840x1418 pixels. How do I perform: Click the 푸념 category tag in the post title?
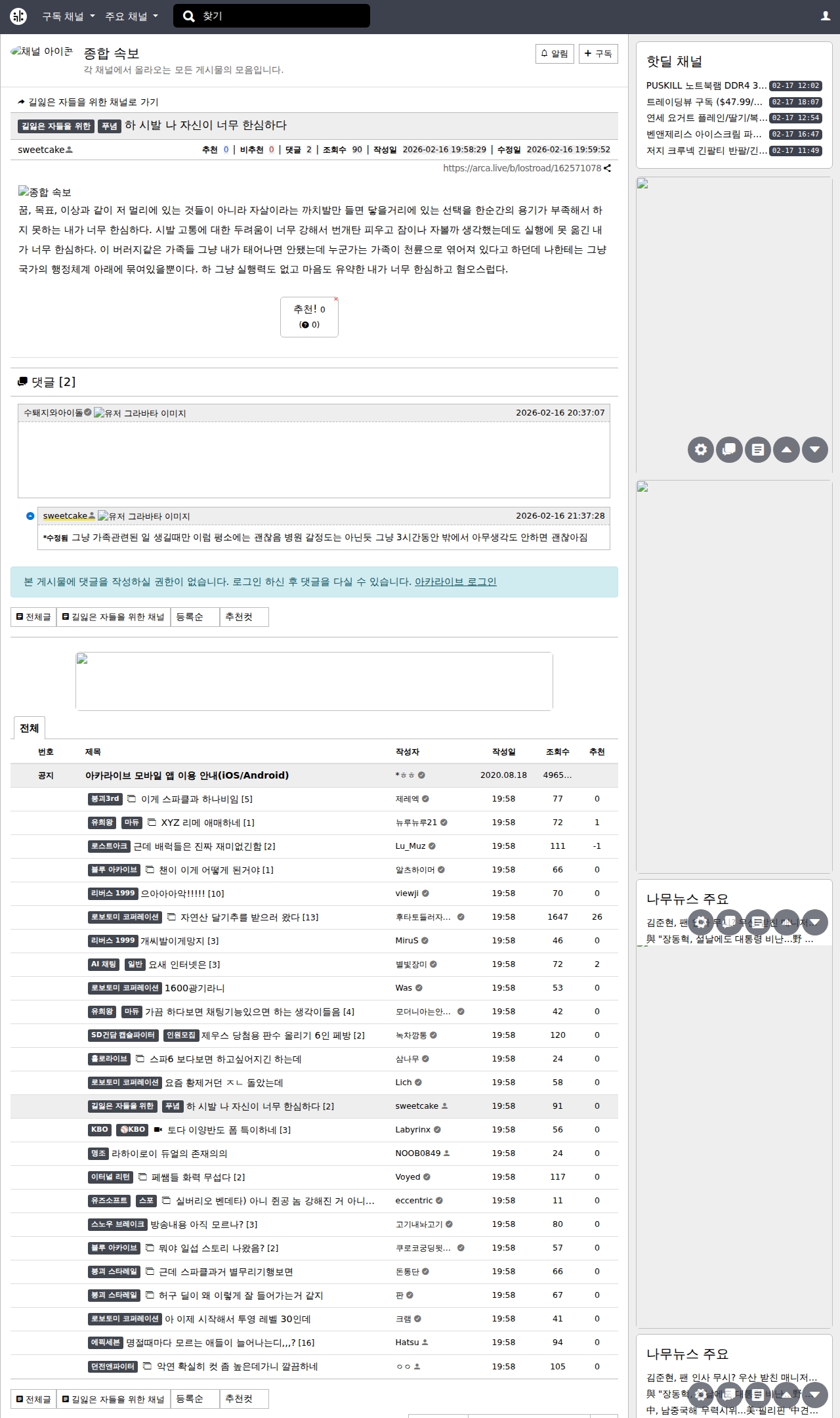coord(110,126)
